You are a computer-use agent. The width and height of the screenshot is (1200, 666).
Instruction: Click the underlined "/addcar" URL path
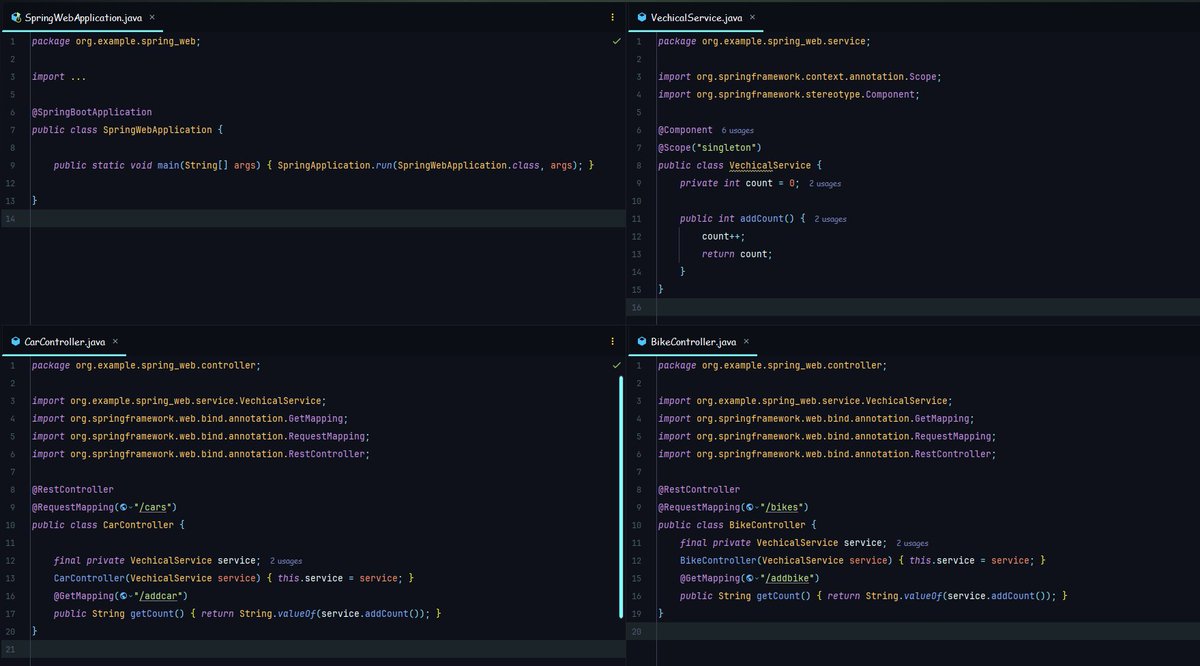click(x=159, y=595)
